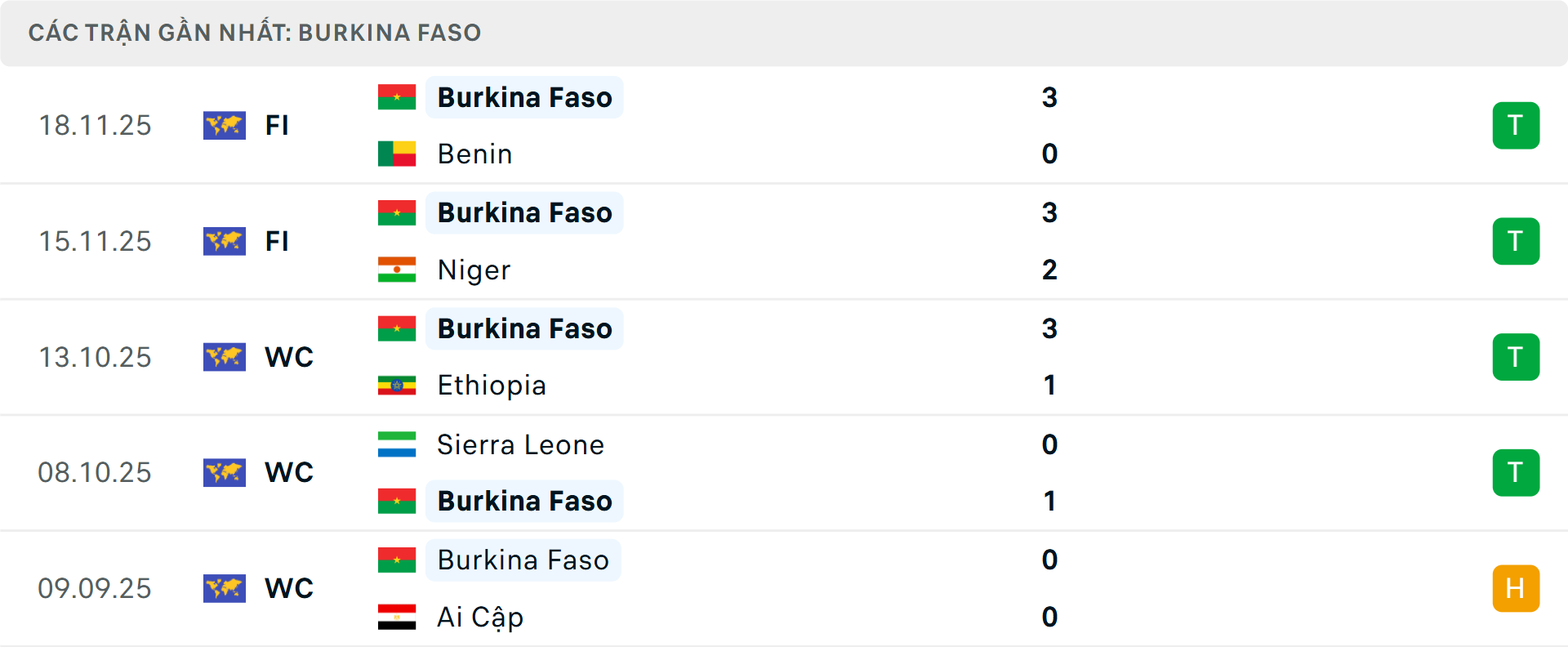Click the Ethiopia flag icon
This screenshot has width=1568, height=647.
(397, 386)
